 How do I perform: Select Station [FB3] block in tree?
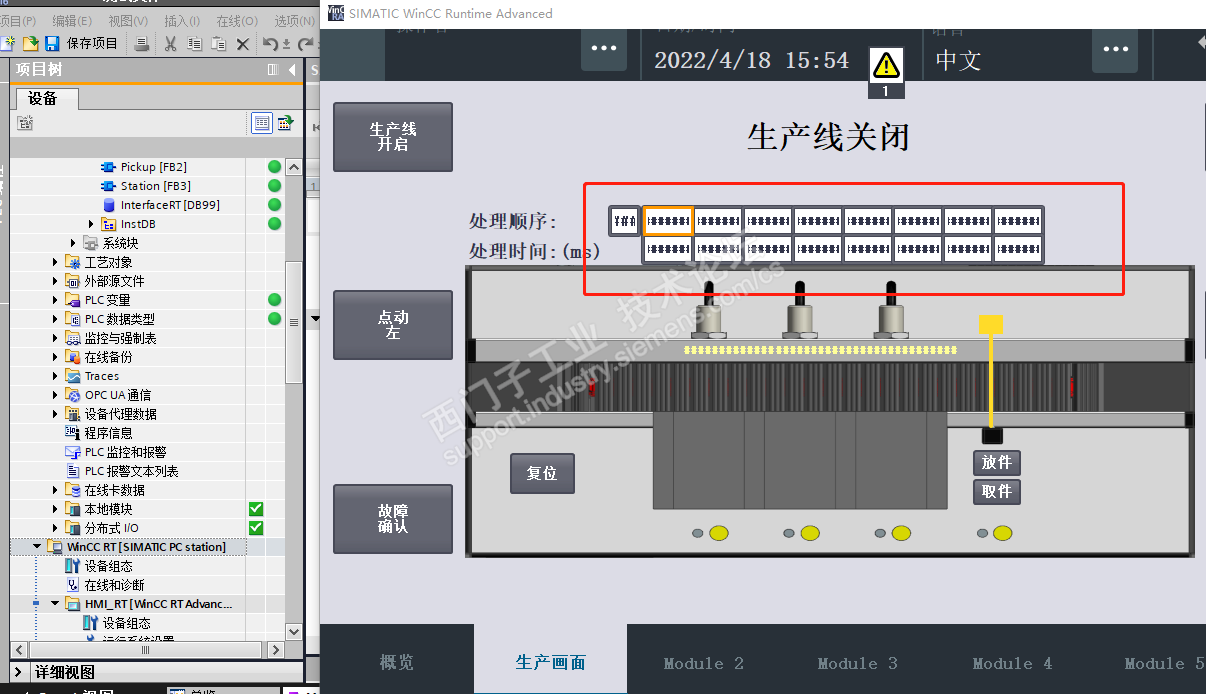[x=155, y=186]
